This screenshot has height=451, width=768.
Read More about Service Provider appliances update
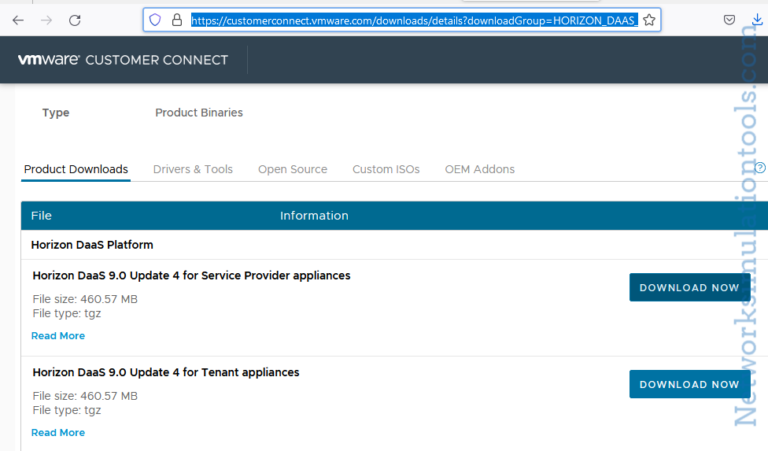pos(58,336)
